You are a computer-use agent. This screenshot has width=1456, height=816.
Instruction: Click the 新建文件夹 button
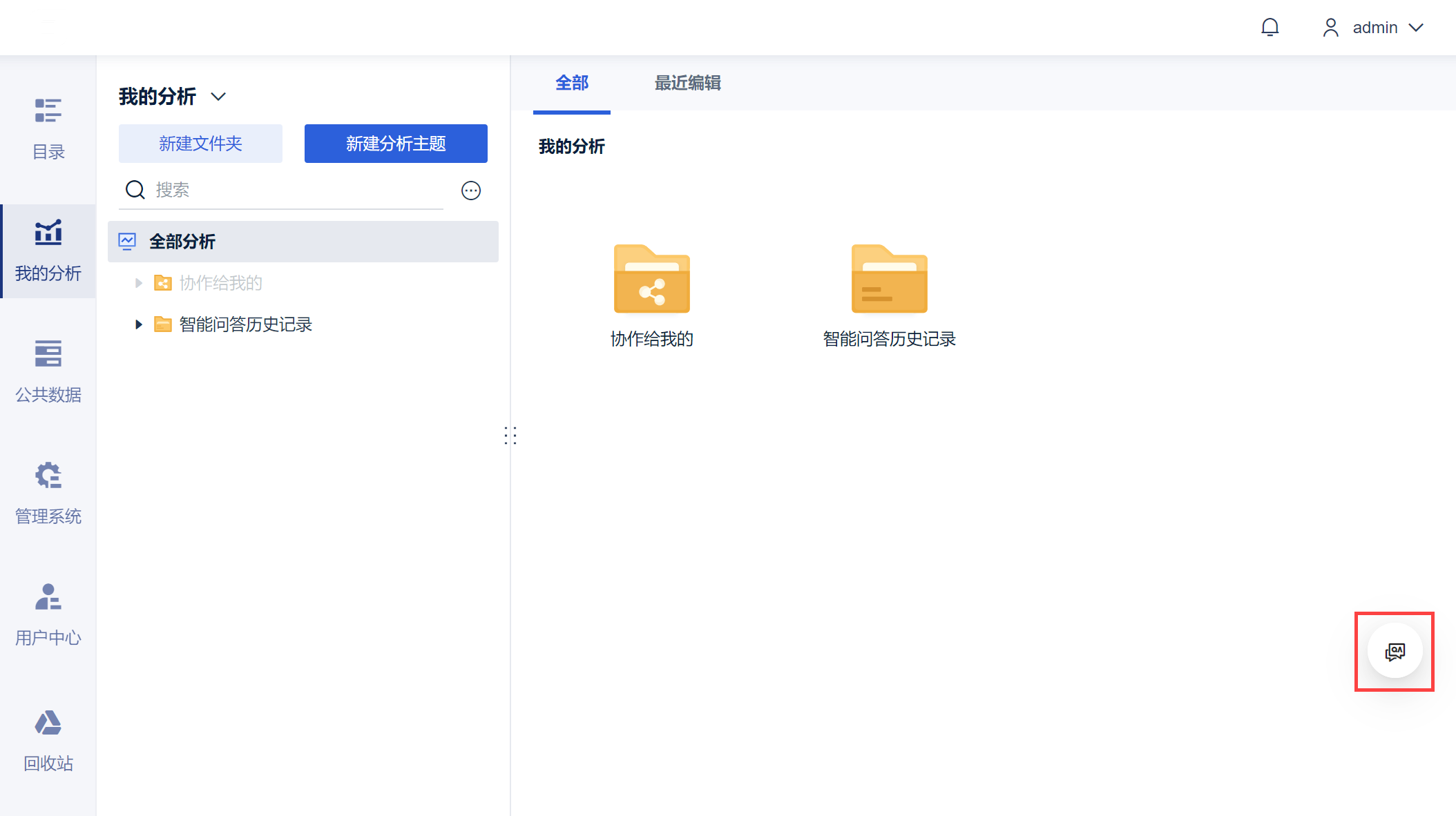click(200, 144)
